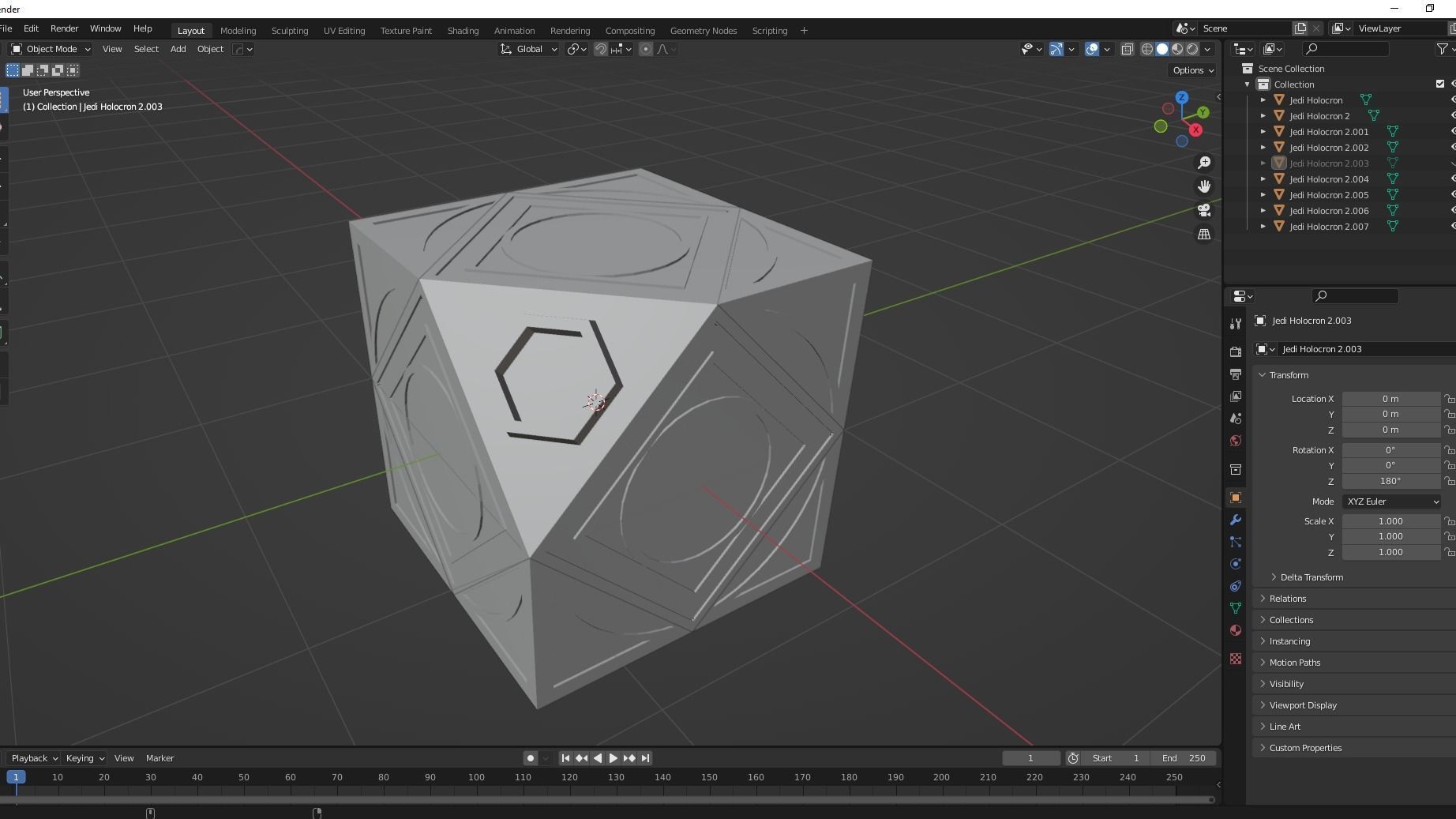Click the red X axis gizmo ball
The height and width of the screenshot is (819, 1456).
coord(1196,130)
